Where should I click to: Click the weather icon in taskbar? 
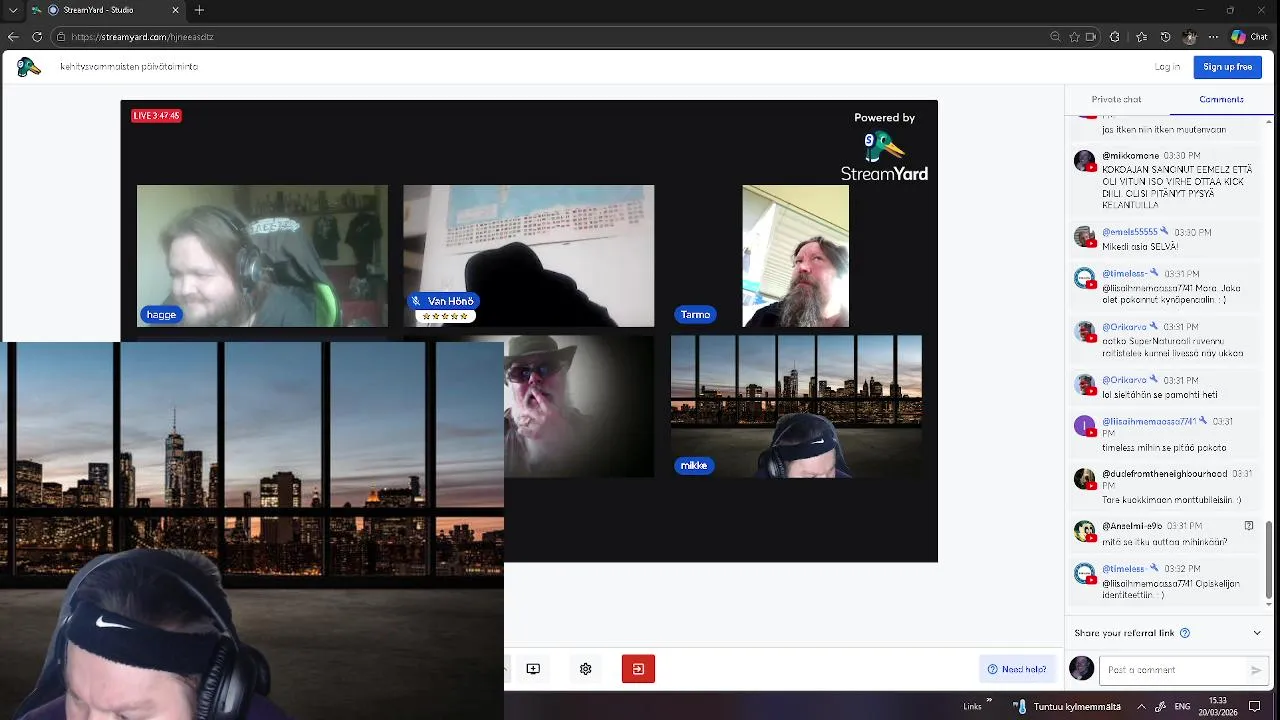pos(1020,706)
